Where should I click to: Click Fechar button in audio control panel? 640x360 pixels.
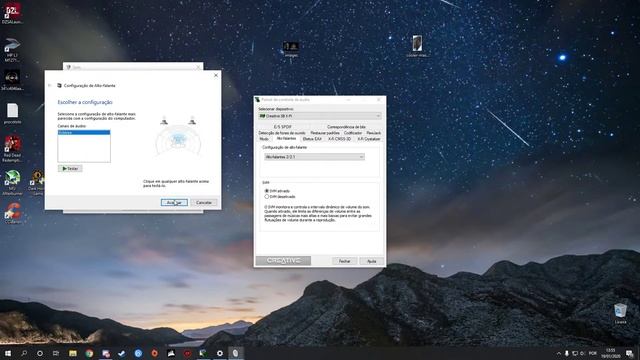(344, 261)
